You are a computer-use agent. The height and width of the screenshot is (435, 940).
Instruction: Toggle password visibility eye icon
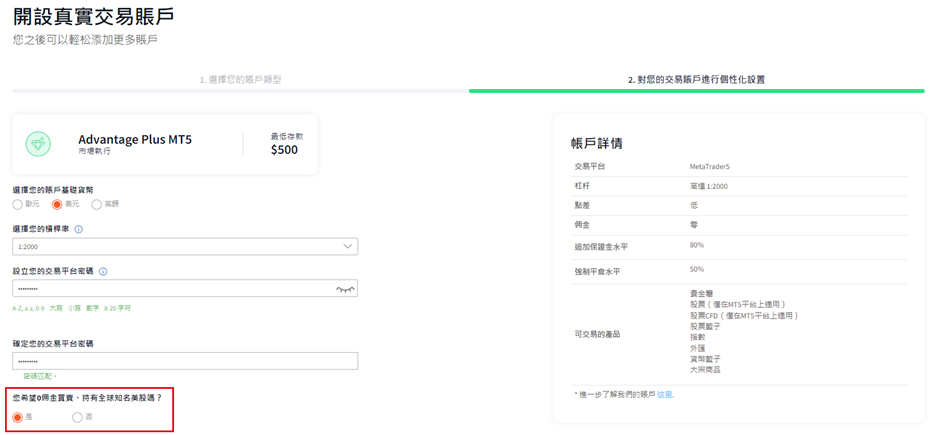pos(345,289)
